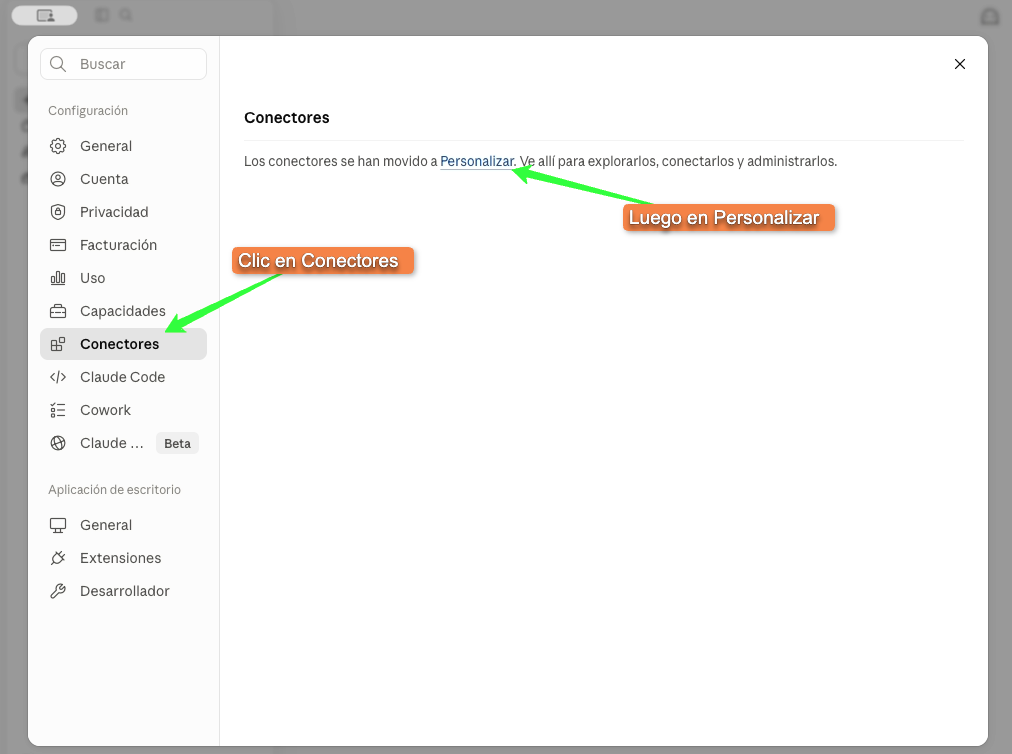
Task: Show the Uso section
Action: (123, 278)
